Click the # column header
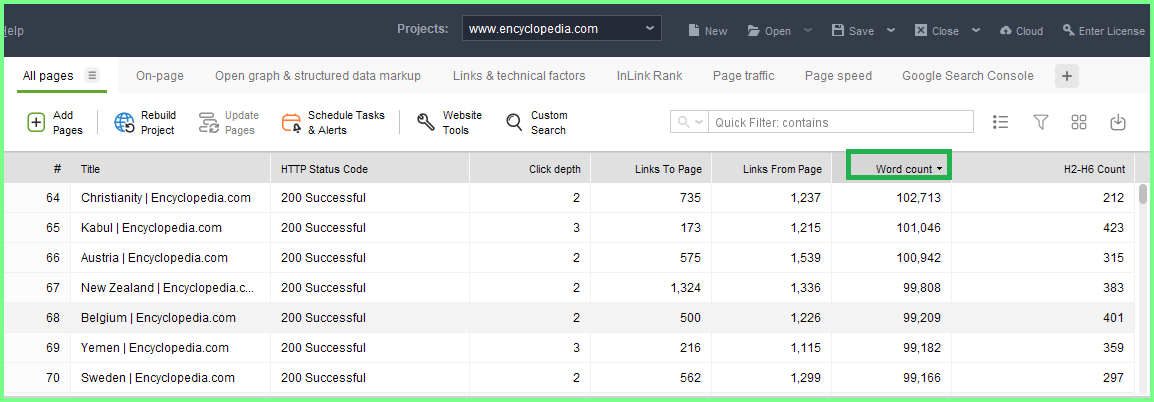The height and width of the screenshot is (402, 1154). point(38,169)
